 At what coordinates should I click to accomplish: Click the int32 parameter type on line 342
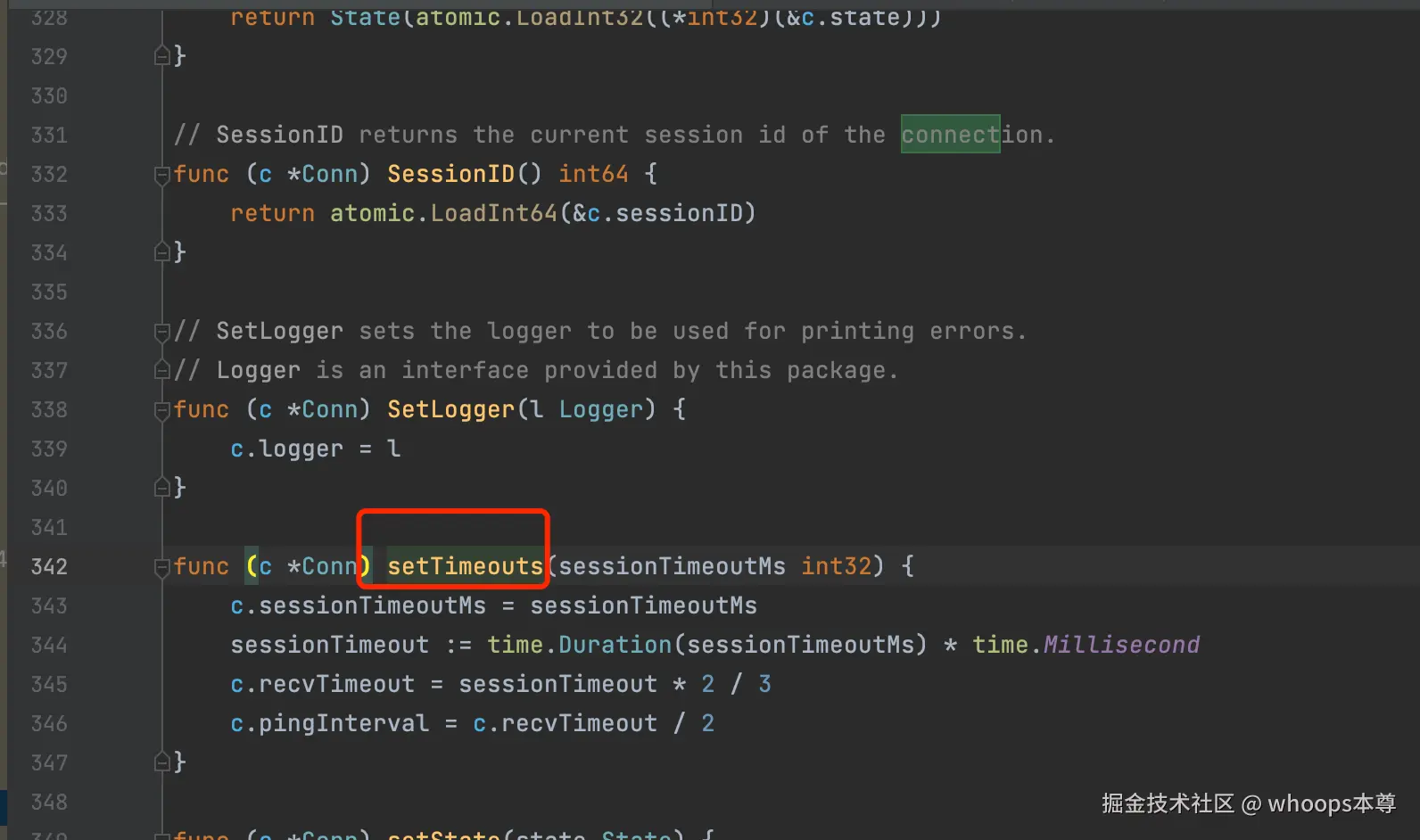tap(836, 566)
